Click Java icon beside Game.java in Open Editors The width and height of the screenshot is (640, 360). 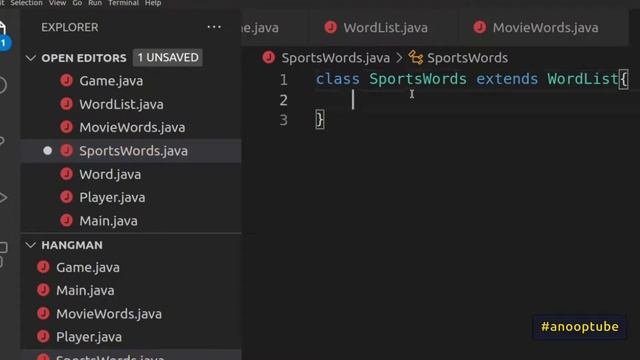(66, 80)
